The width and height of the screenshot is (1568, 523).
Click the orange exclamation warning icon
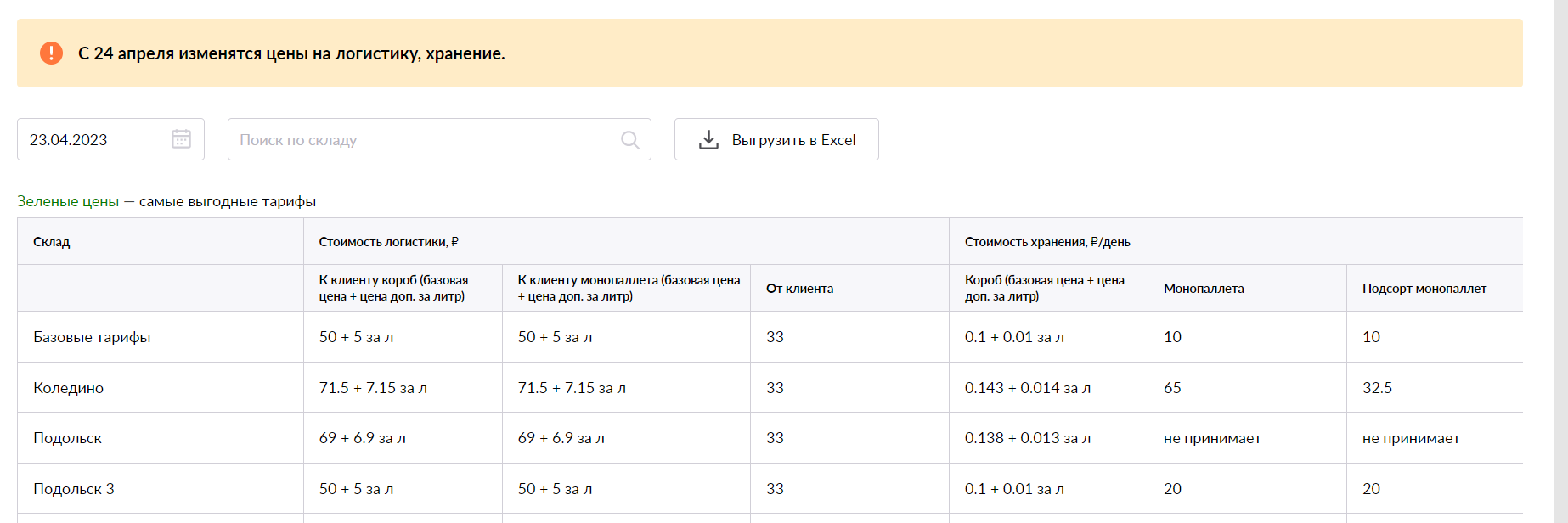coord(51,53)
